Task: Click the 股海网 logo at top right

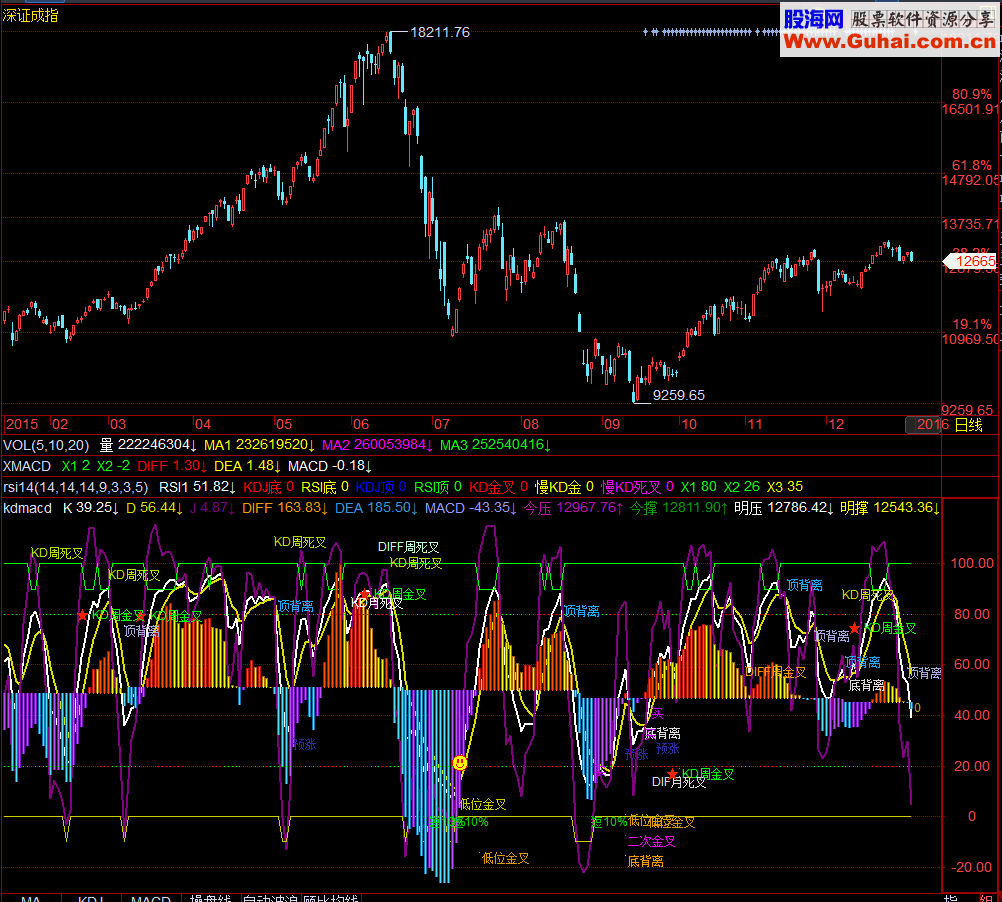Action: click(x=813, y=19)
